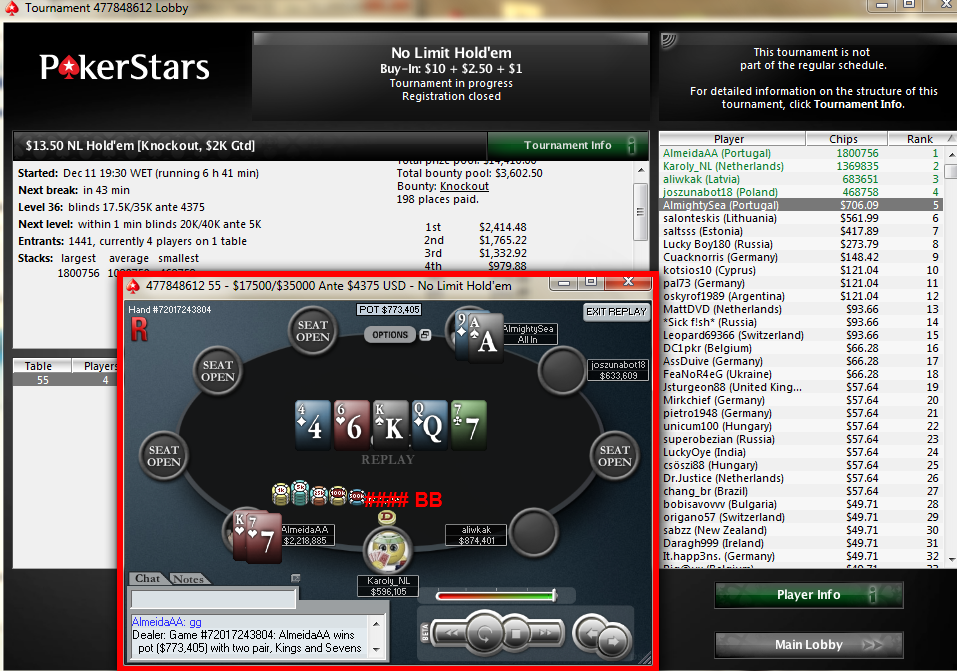This screenshot has height=671, width=957.
Task: Click the popup icon beside OPTIONS
Action: coord(425,335)
